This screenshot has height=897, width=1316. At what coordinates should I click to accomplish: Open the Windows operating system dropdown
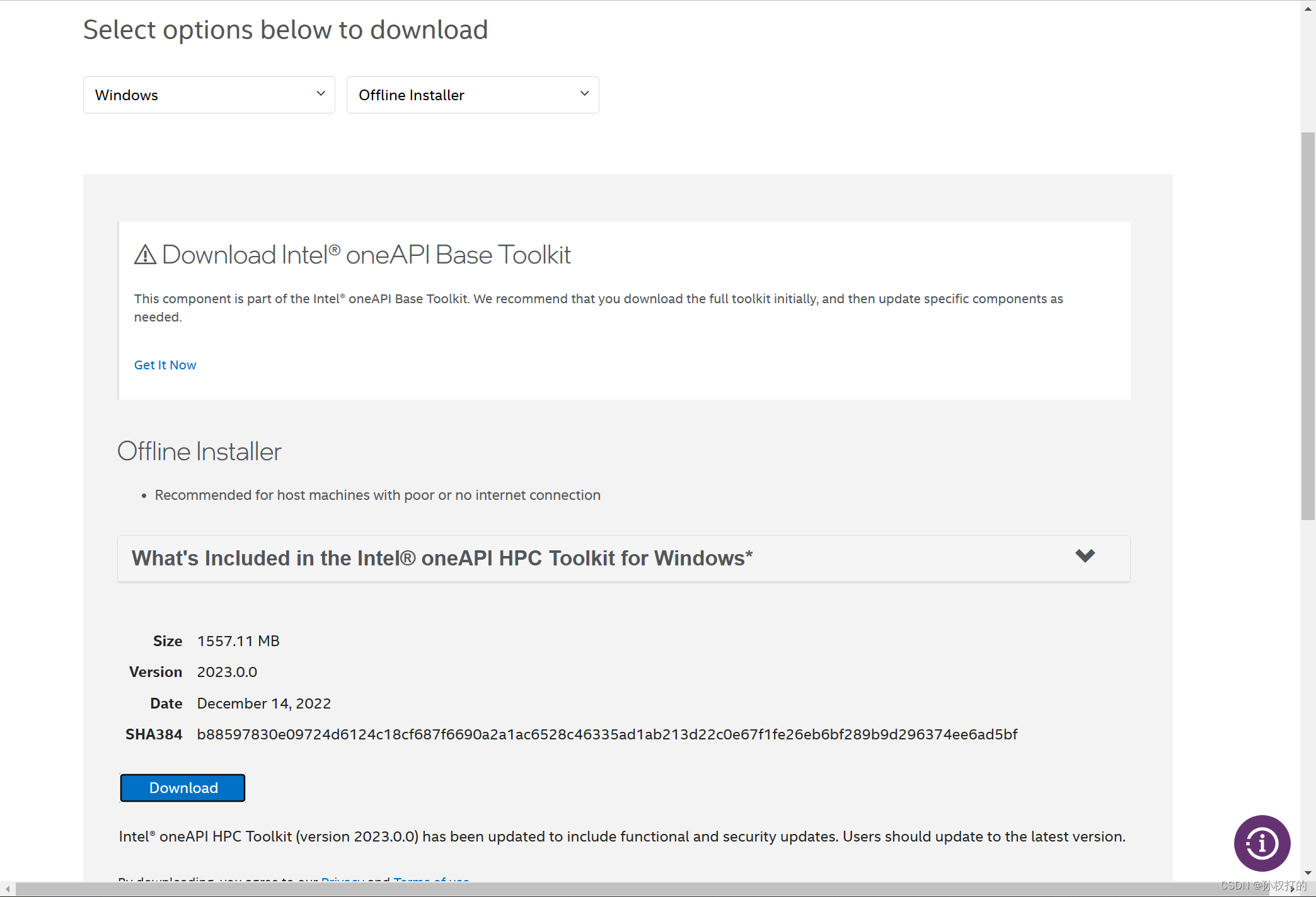tap(209, 95)
